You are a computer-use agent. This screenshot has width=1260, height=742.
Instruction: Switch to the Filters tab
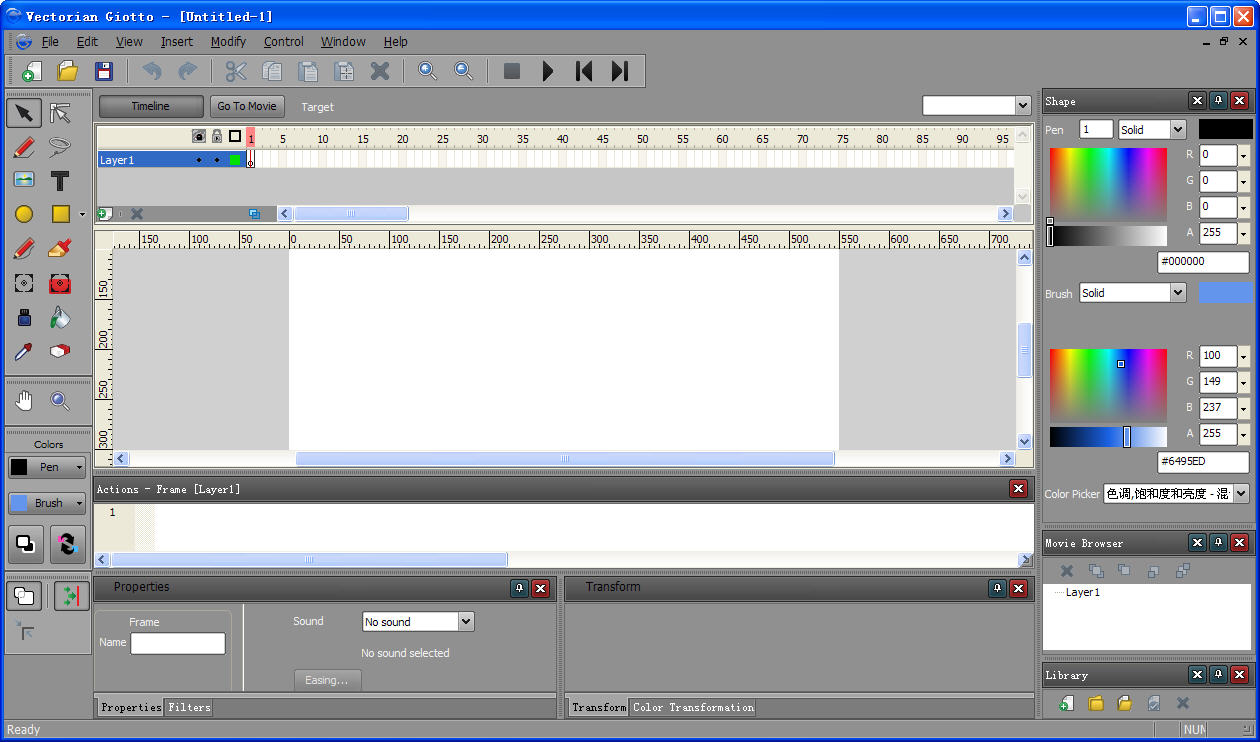(x=189, y=707)
